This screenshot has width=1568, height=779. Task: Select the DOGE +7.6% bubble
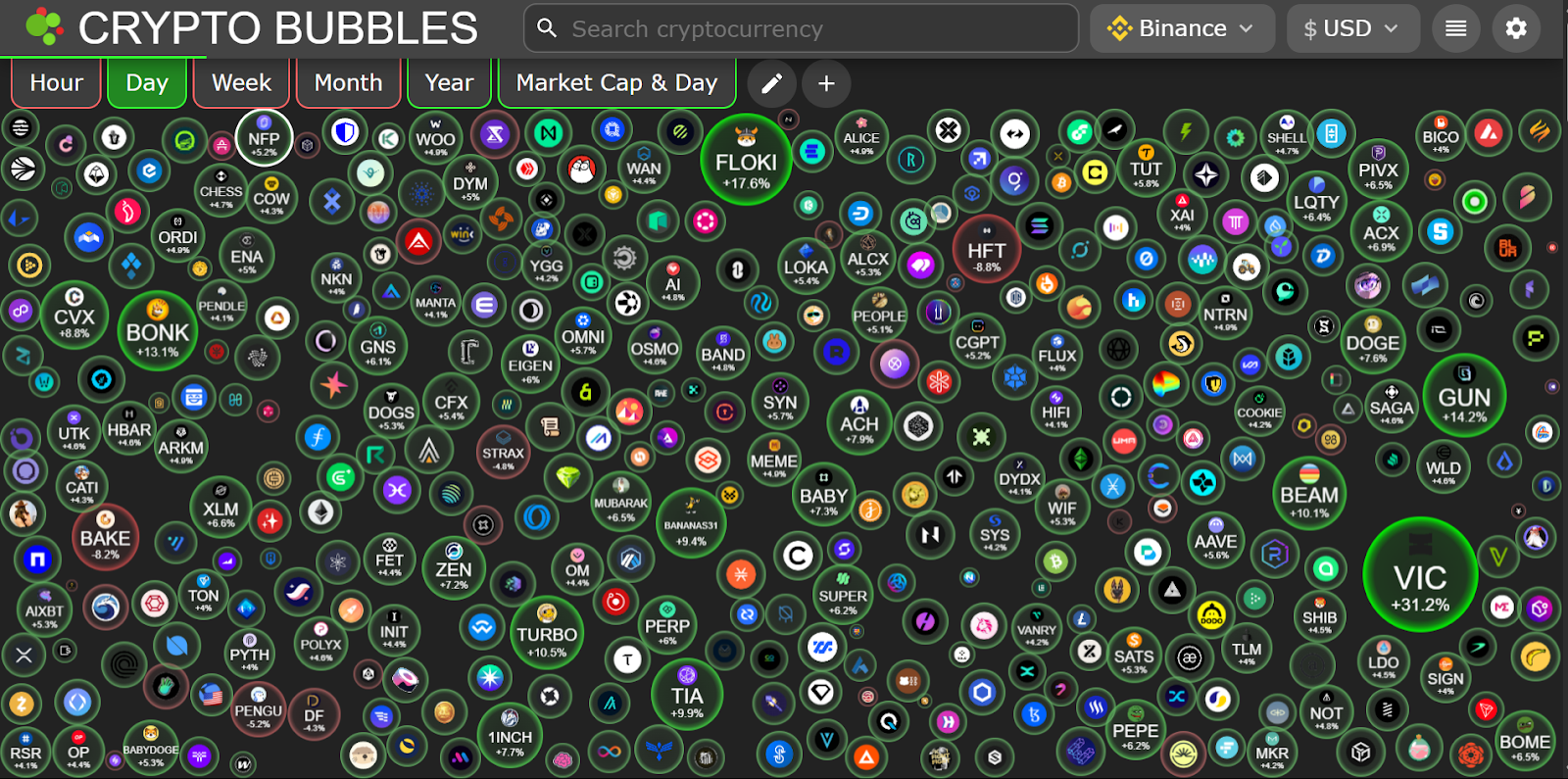(1372, 342)
